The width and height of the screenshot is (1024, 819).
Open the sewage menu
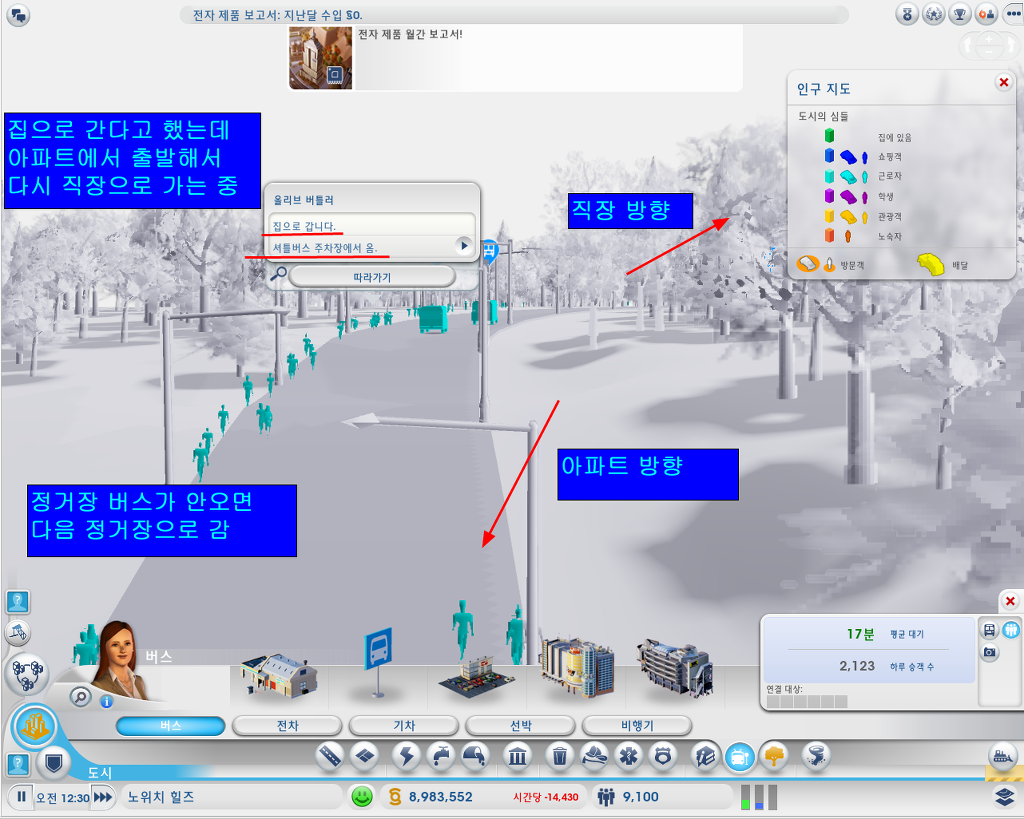click(475, 756)
